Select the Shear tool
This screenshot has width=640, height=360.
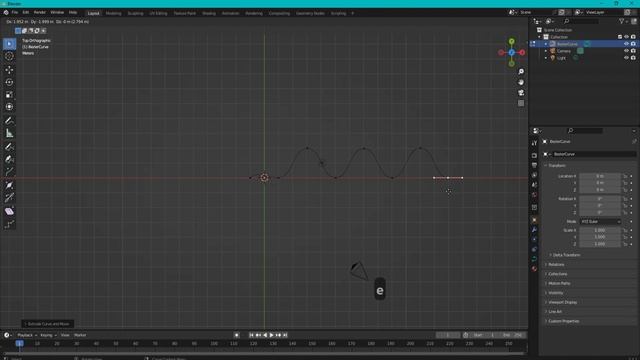click(9, 211)
